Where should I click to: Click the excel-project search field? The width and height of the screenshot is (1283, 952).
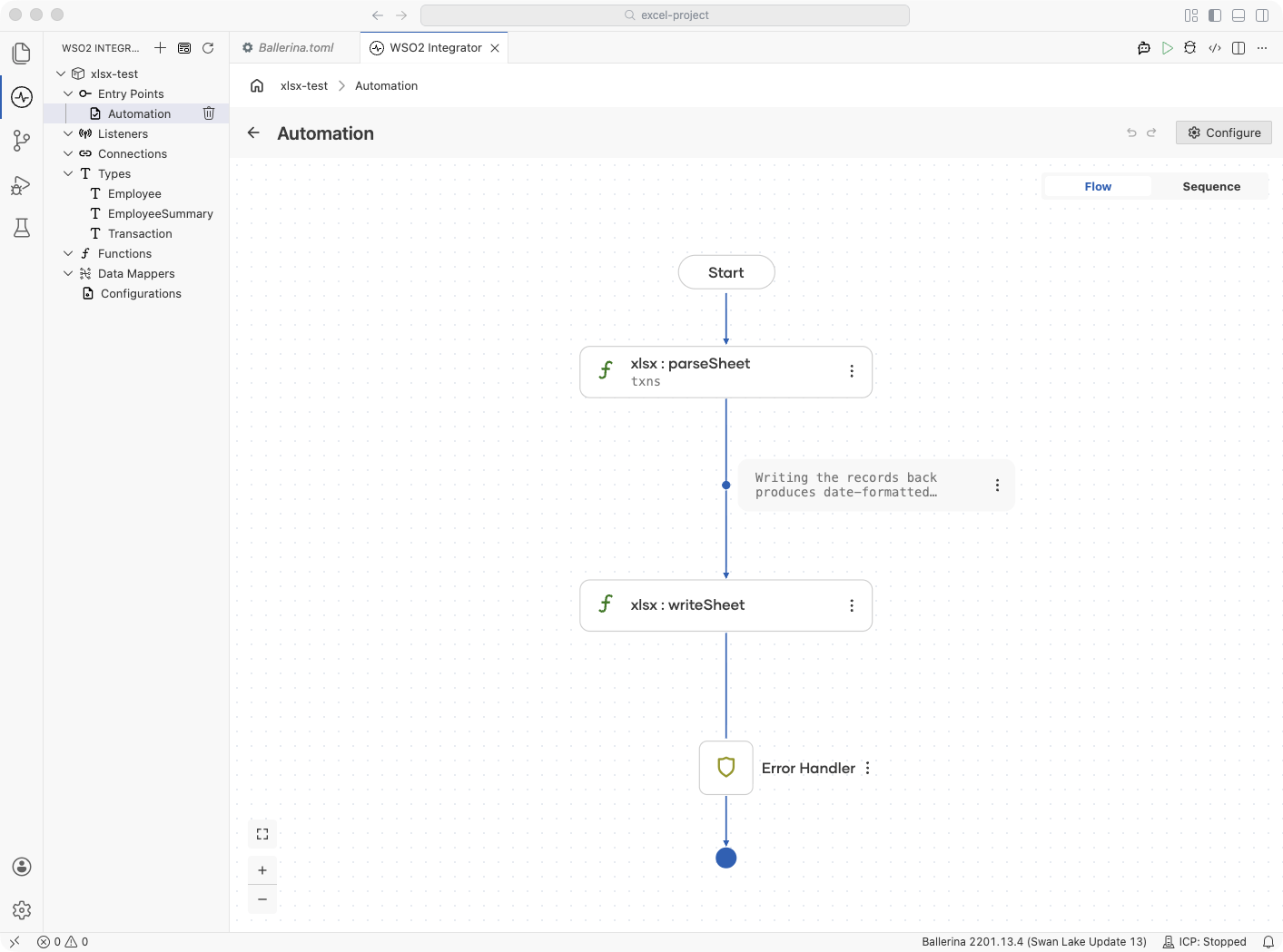pyautogui.click(x=665, y=15)
